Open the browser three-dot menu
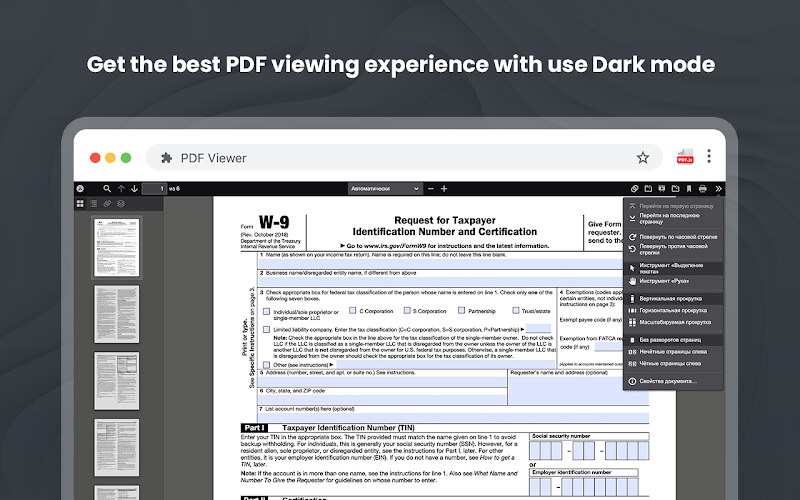This screenshot has width=800, height=500. coord(709,156)
